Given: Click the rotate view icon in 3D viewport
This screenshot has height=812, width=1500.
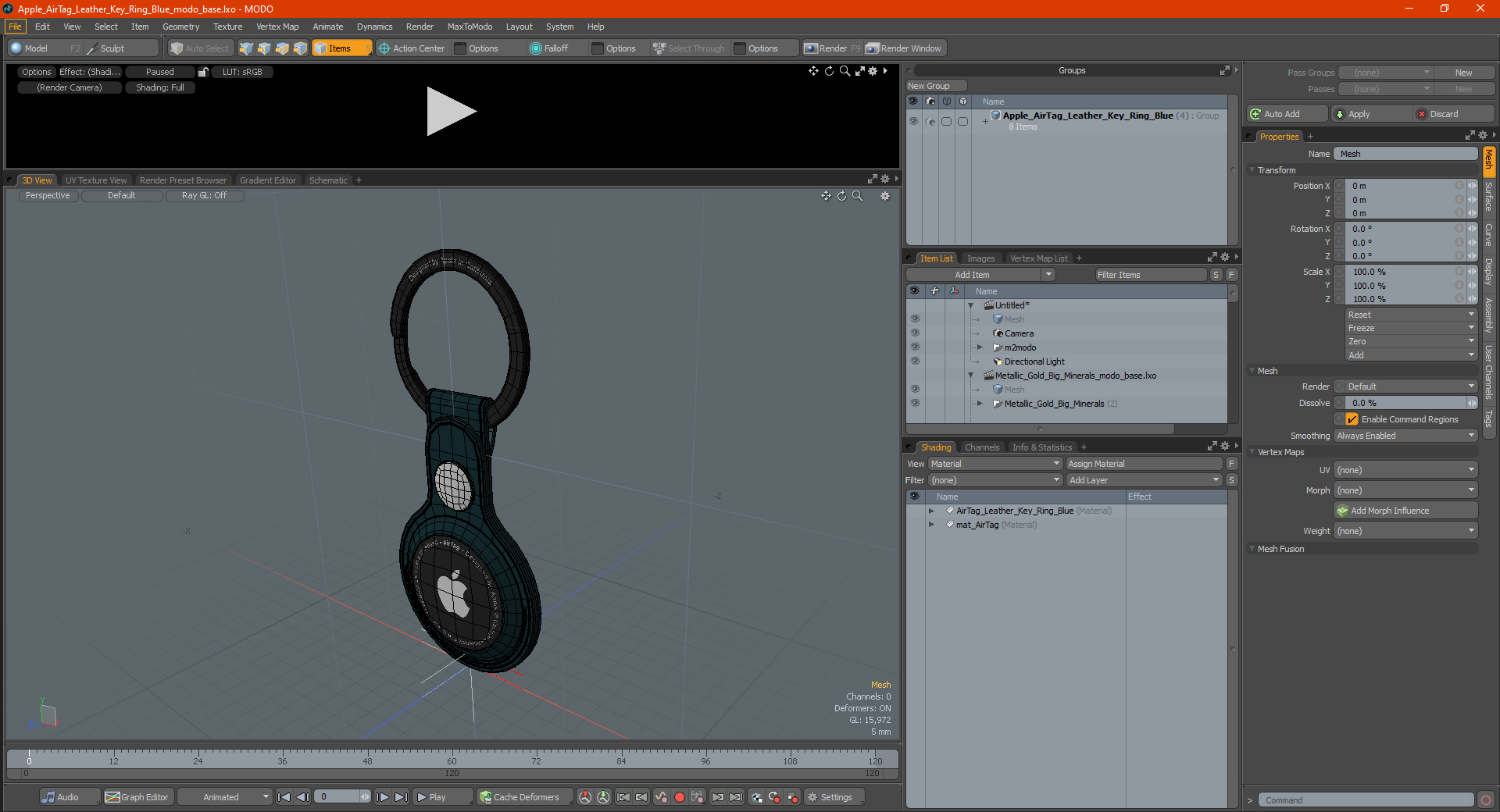Looking at the screenshot, I should coord(841,196).
